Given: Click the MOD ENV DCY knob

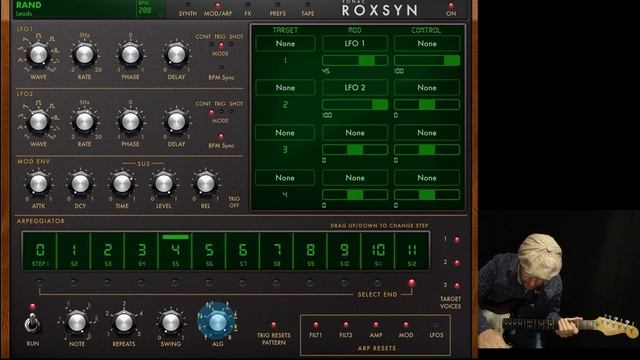Looking at the screenshot, I should (80, 184).
